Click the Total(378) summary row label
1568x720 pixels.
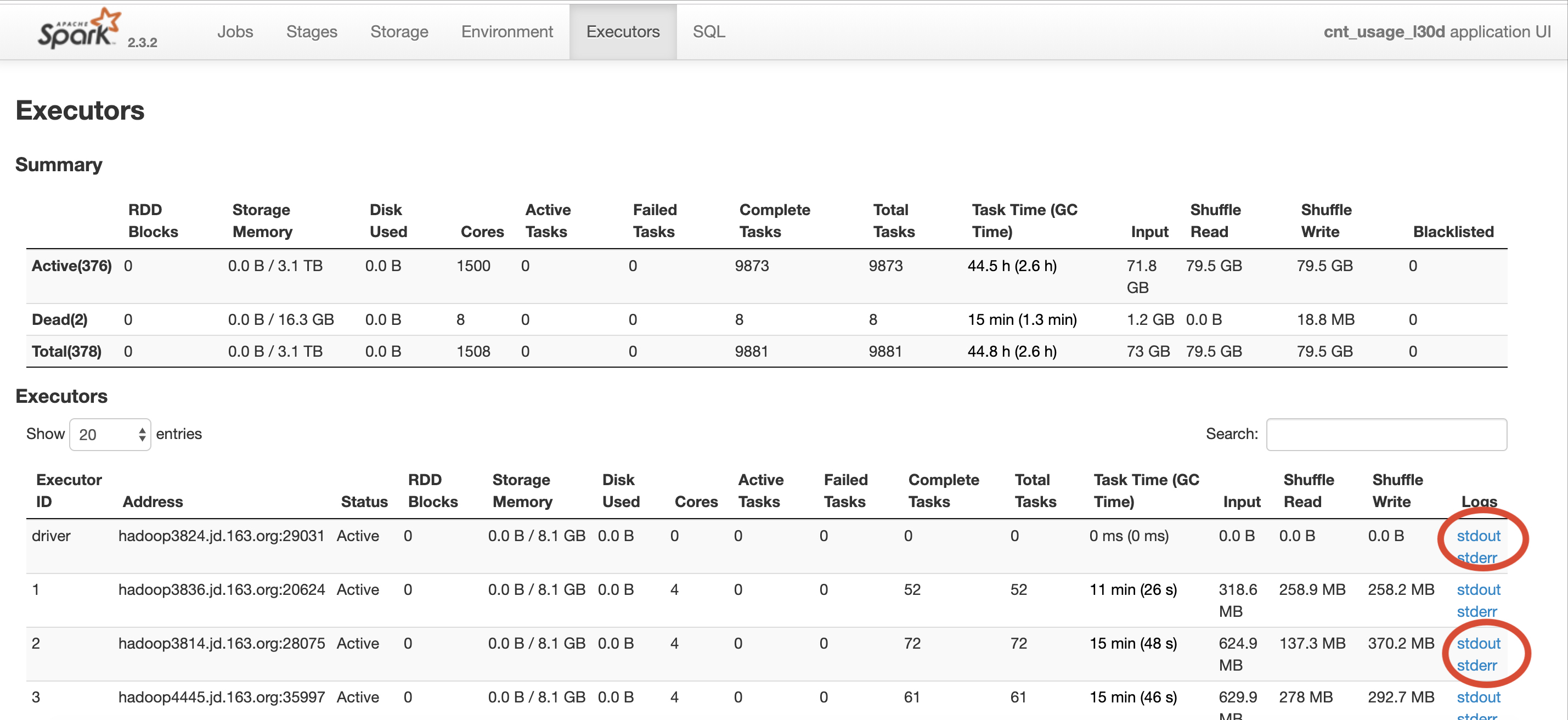click(66, 351)
